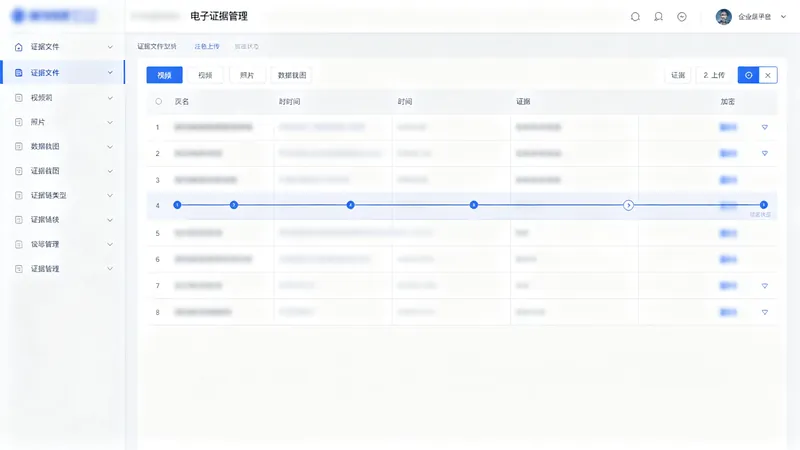Click the 2. 上传 button above the table
Screen dimensions: 800x450
pyautogui.click(x=714, y=75)
